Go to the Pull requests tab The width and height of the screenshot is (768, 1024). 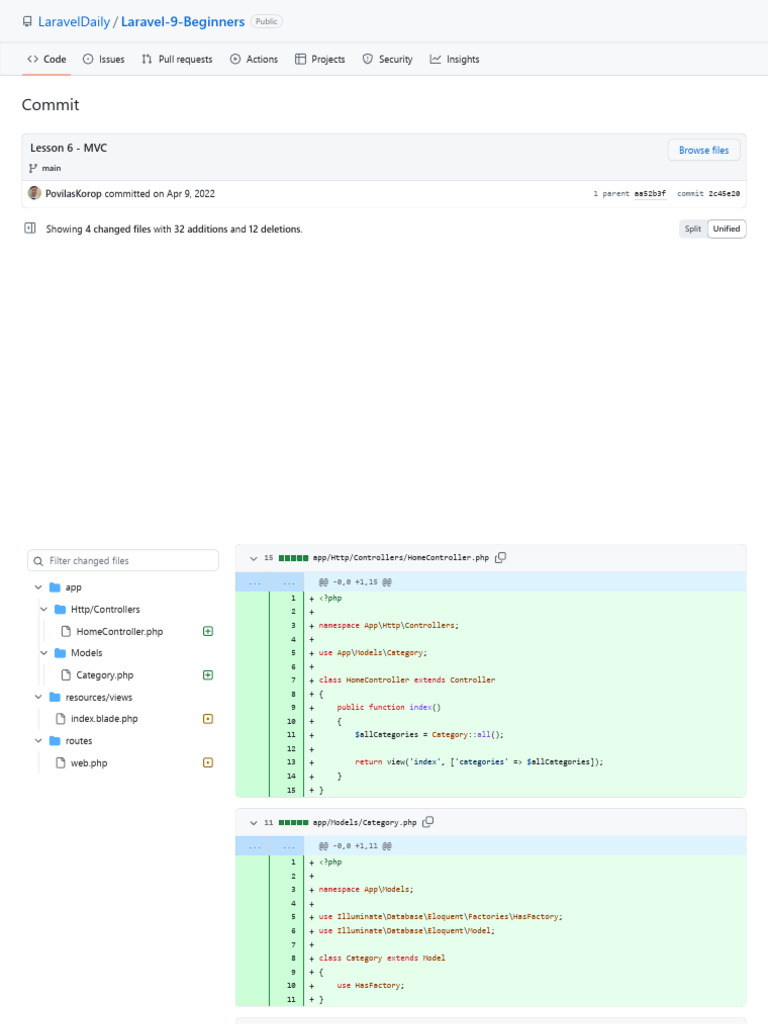177,59
